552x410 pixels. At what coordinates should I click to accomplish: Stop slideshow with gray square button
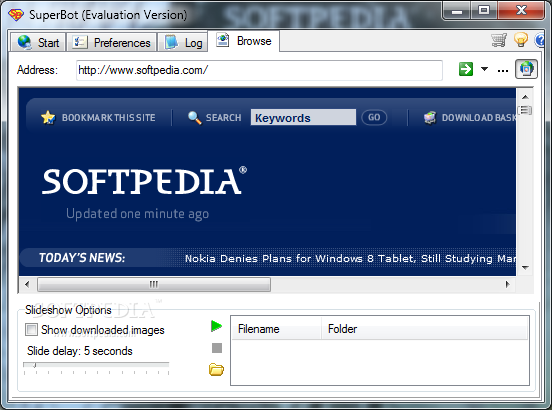pyautogui.click(x=217, y=348)
